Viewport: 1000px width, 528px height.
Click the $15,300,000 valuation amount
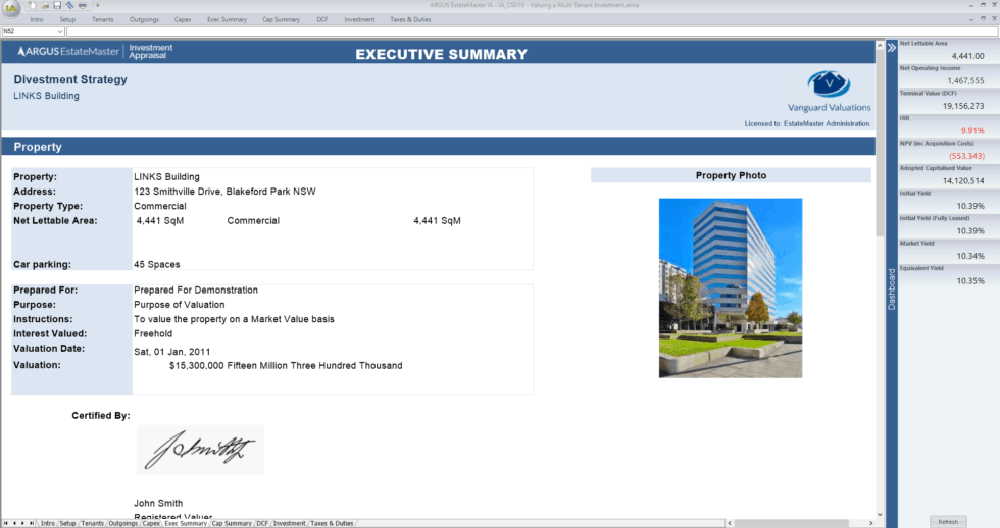(196, 365)
